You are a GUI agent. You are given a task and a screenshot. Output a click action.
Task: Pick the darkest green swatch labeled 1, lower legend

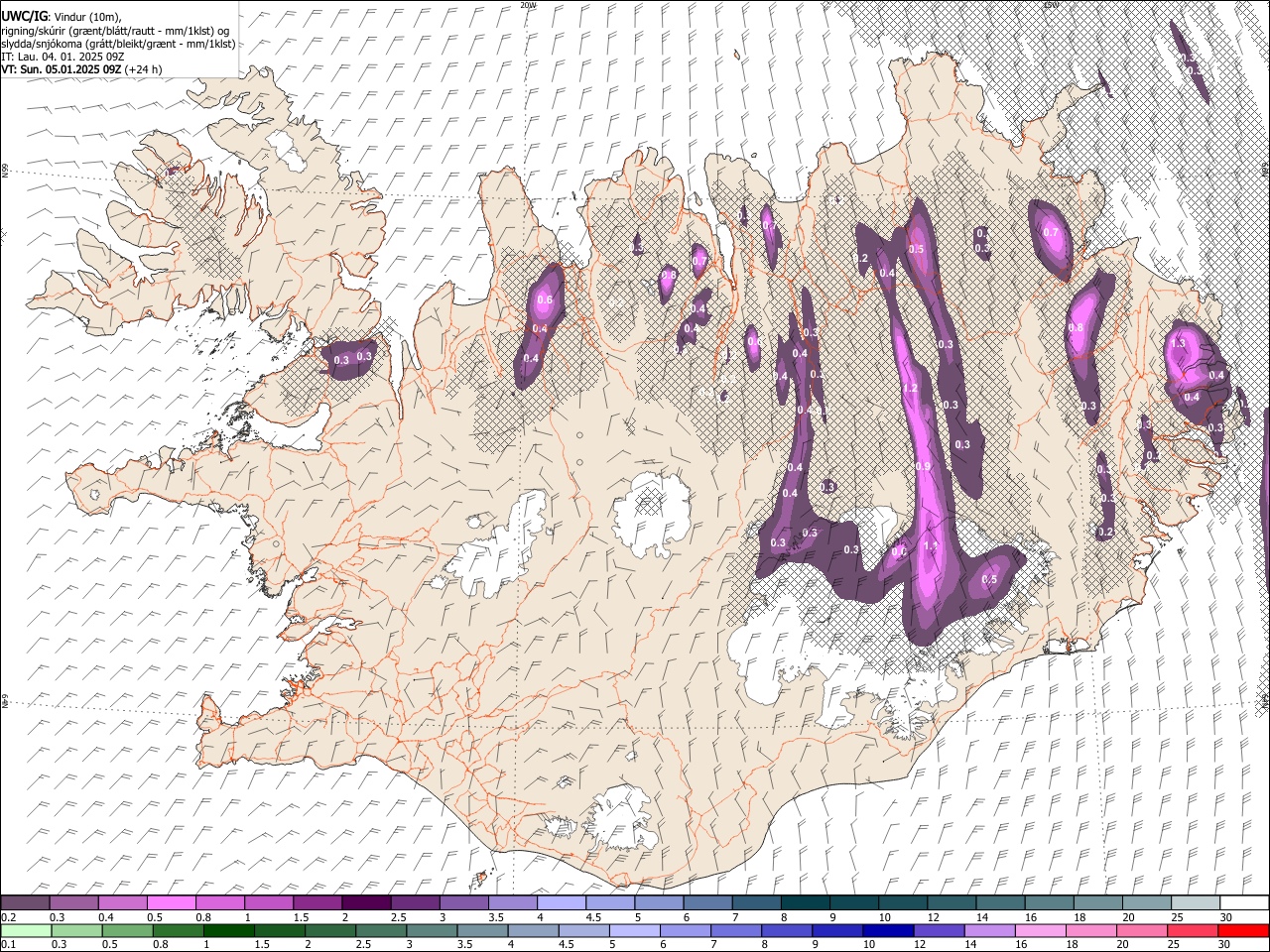pyautogui.click(x=228, y=930)
